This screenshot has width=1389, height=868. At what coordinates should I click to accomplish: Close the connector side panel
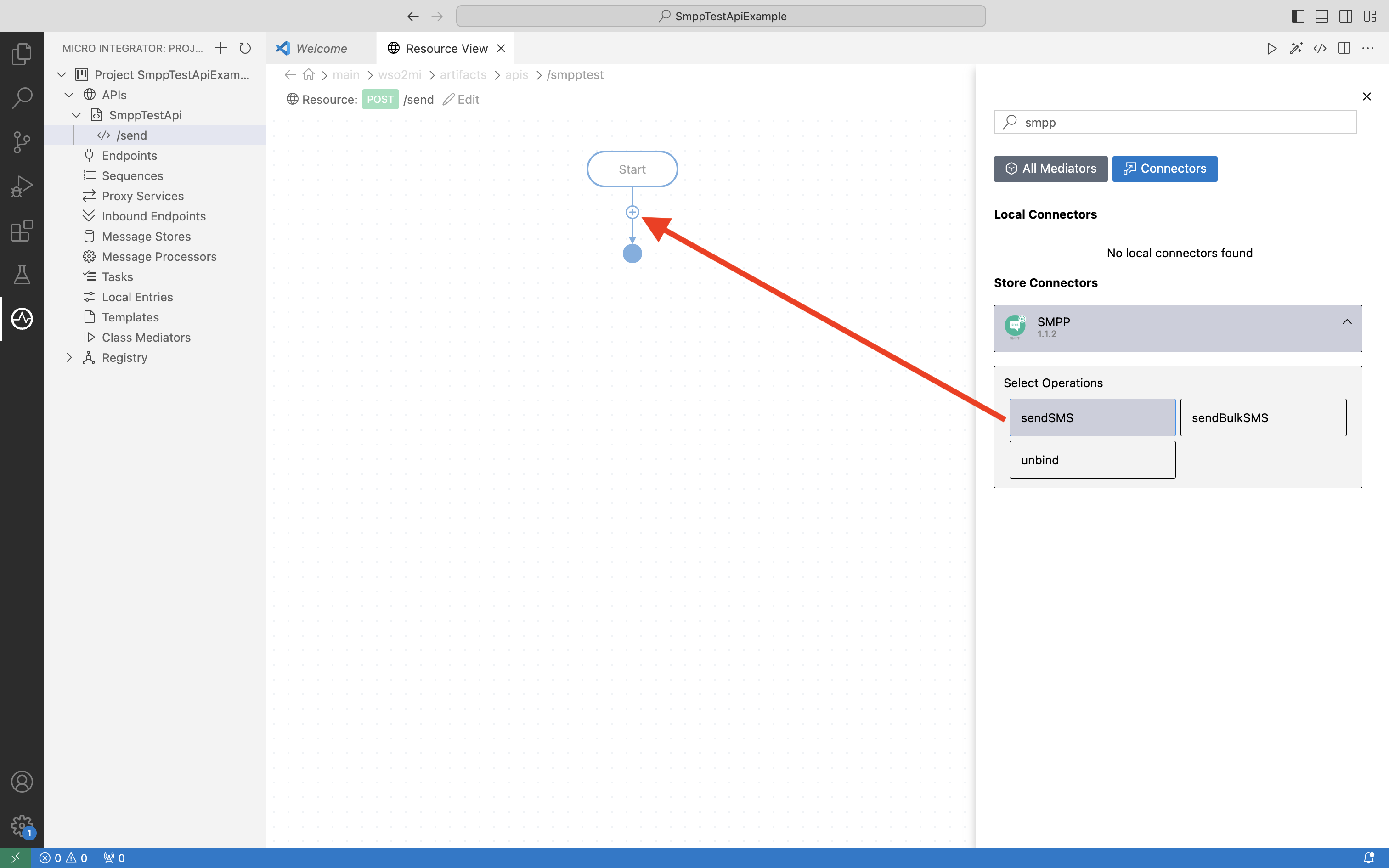pyautogui.click(x=1367, y=96)
